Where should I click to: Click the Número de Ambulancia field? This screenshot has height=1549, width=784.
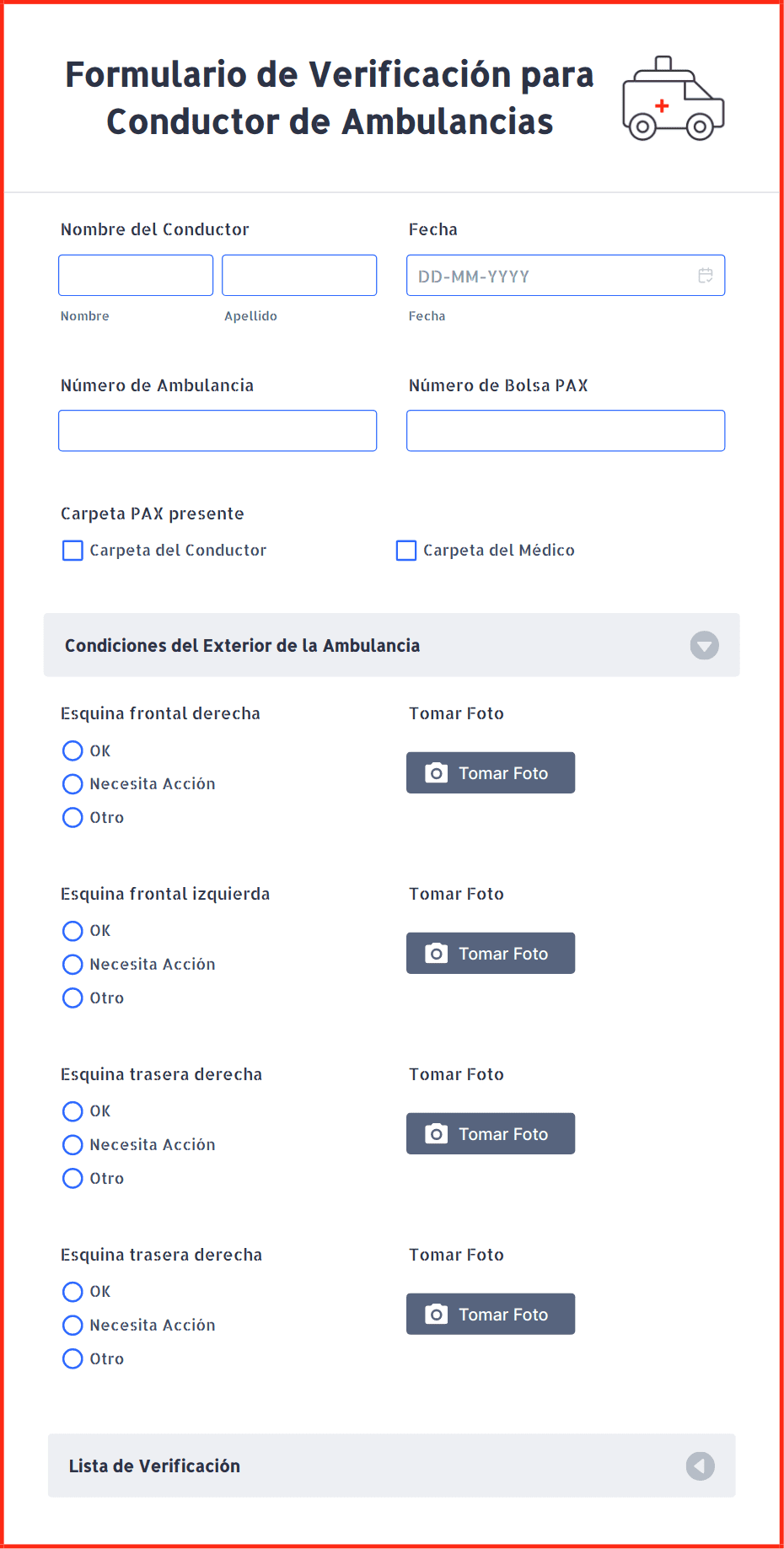[x=217, y=431]
